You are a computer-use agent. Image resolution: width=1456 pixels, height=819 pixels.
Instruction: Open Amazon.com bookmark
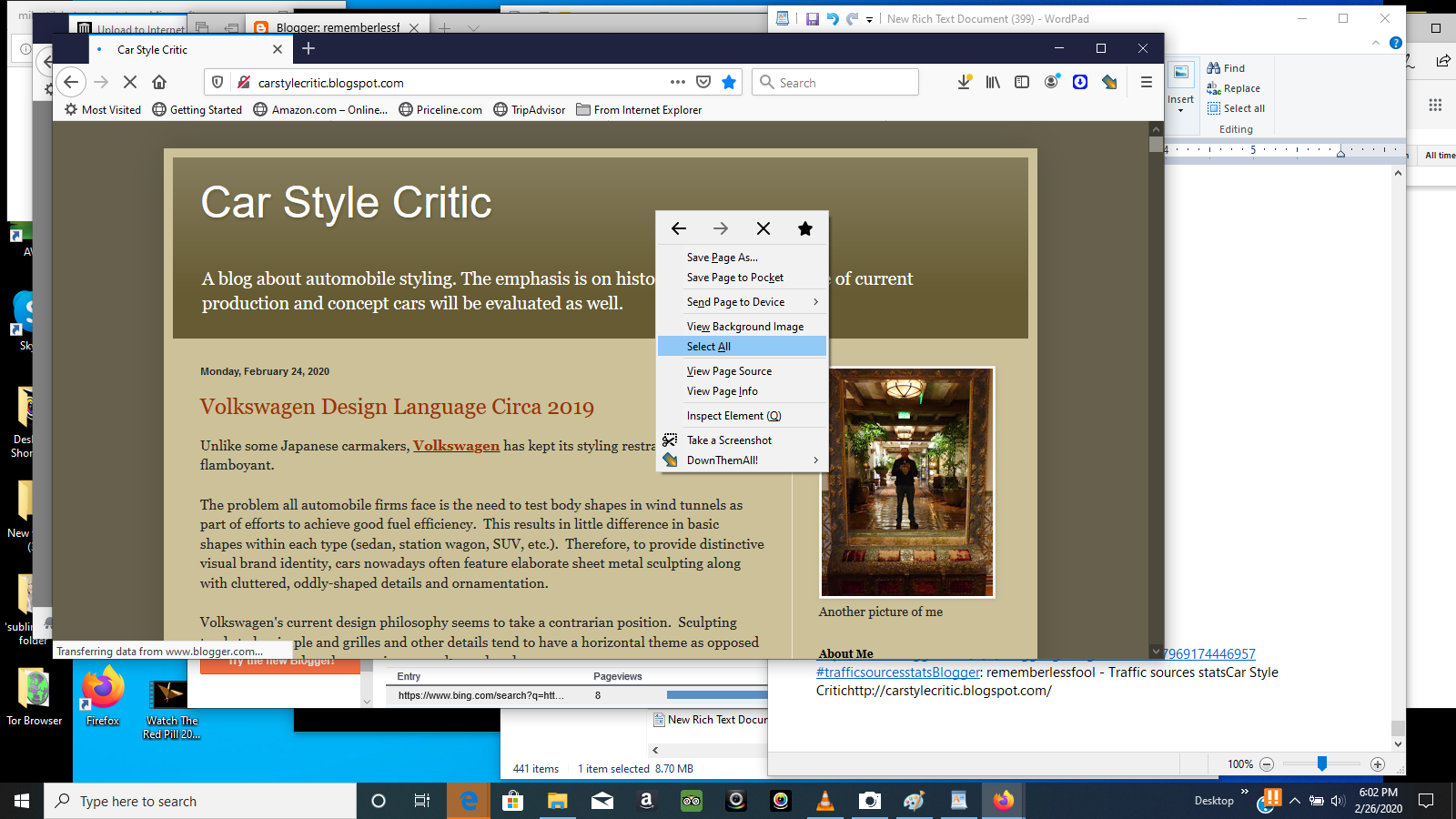click(320, 110)
